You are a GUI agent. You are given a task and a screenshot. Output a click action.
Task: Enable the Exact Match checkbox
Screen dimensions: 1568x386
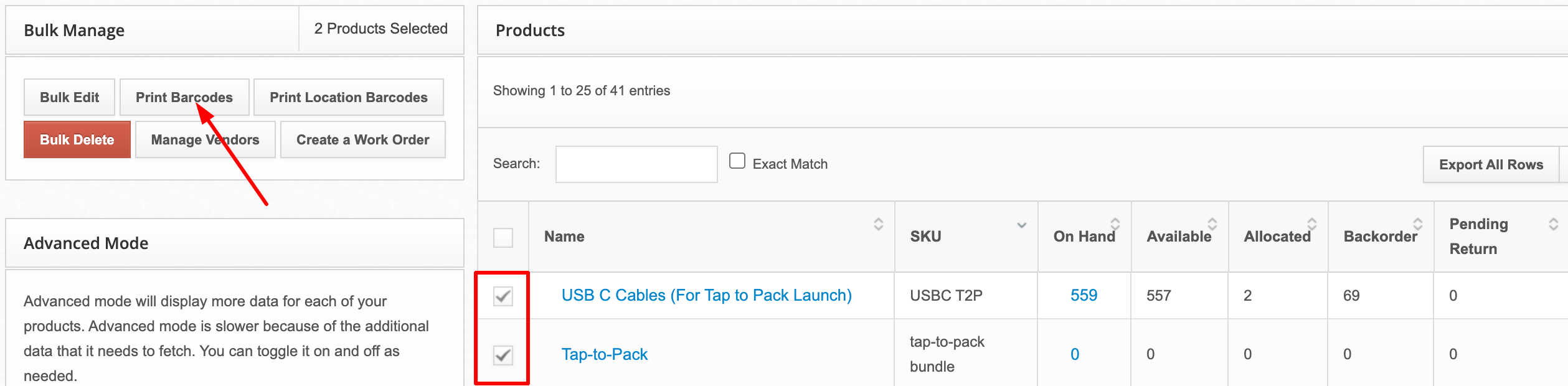click(x=737, y=161)
